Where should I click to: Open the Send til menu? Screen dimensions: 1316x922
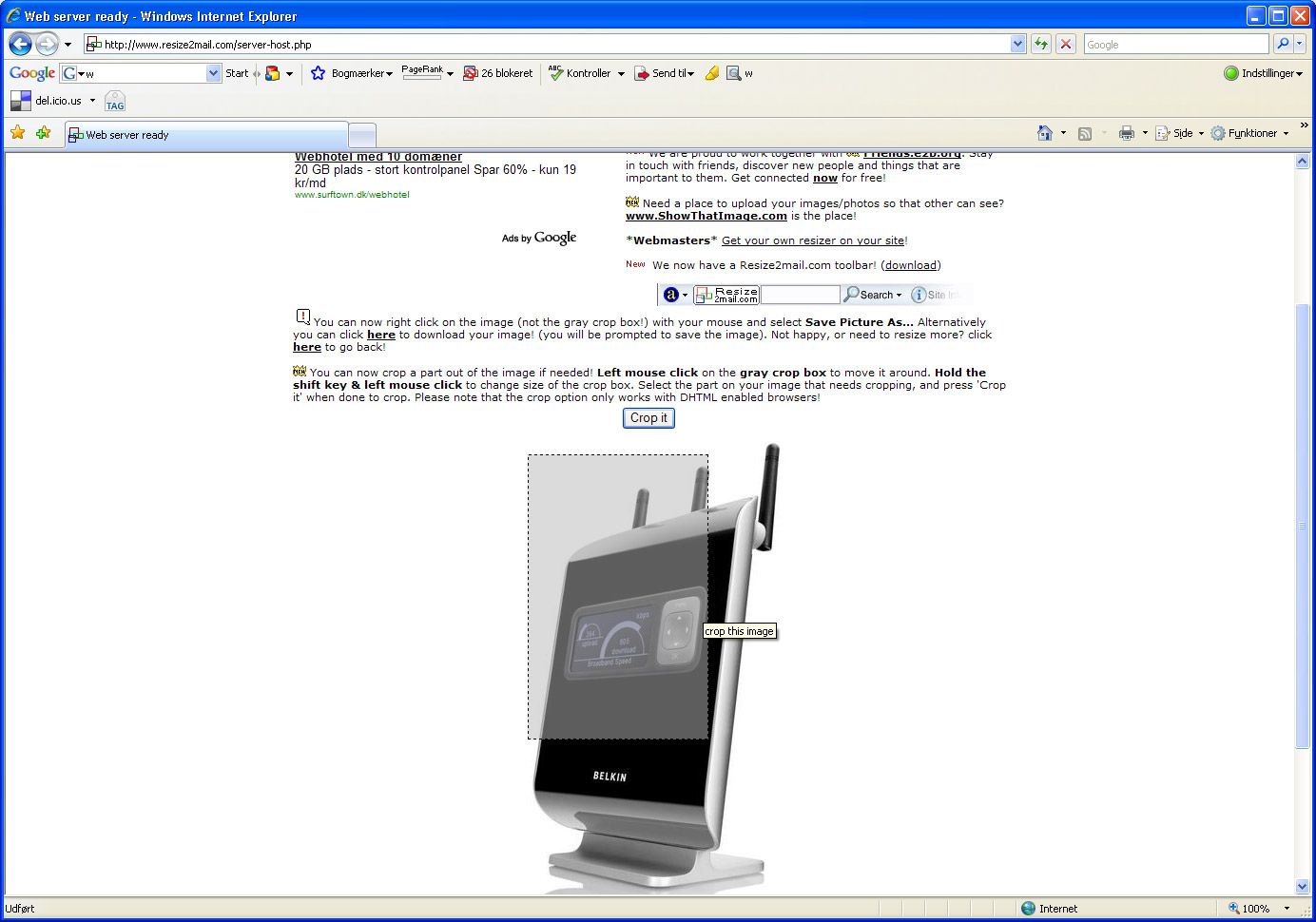click(x=664, y=73)
